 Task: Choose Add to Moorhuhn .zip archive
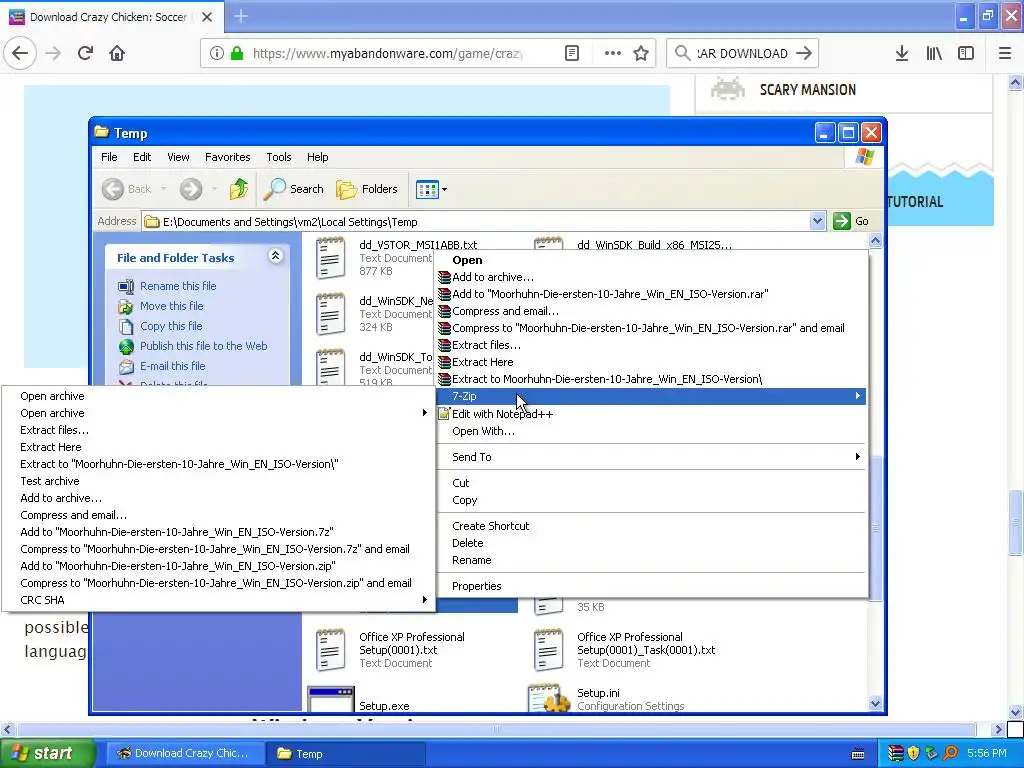(x=219, y=566)
